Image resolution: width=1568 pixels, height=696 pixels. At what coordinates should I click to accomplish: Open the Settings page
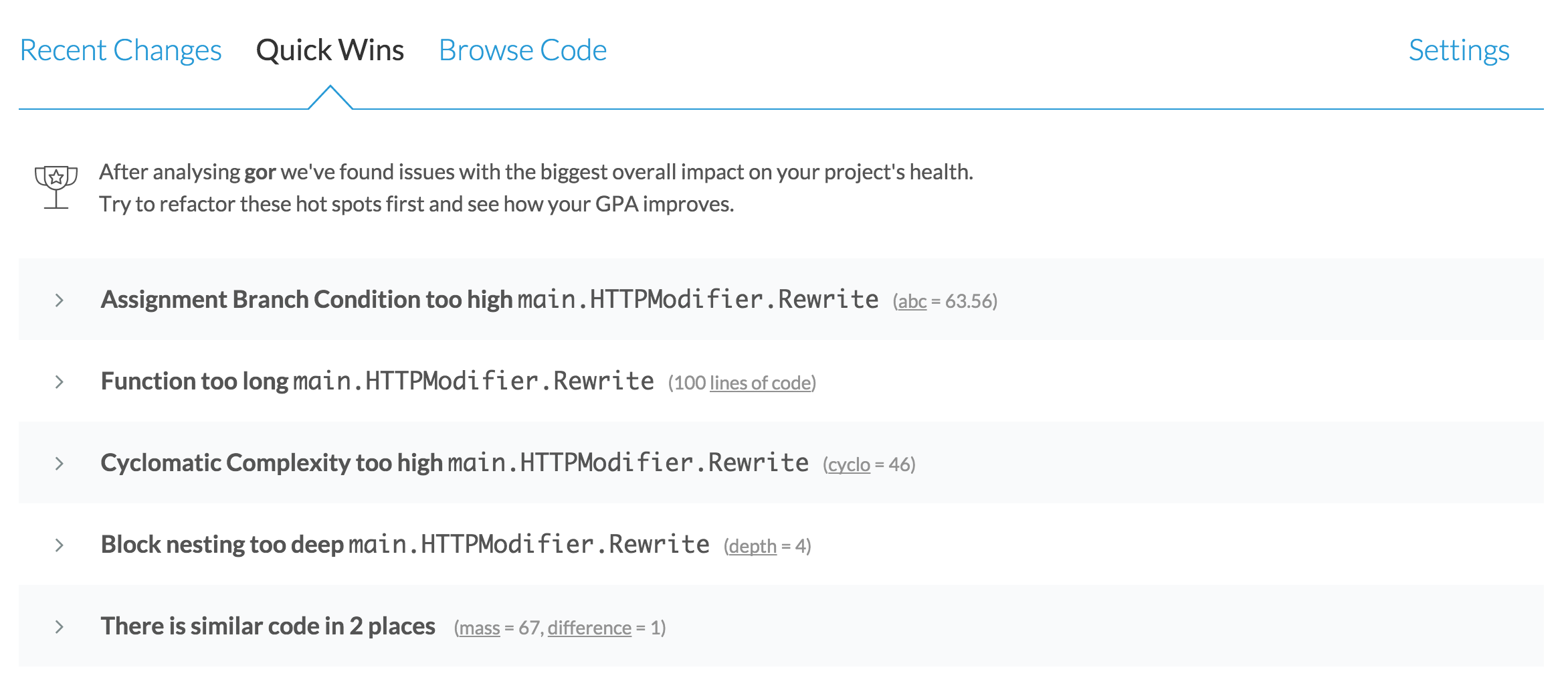(x=1458, y=50)
